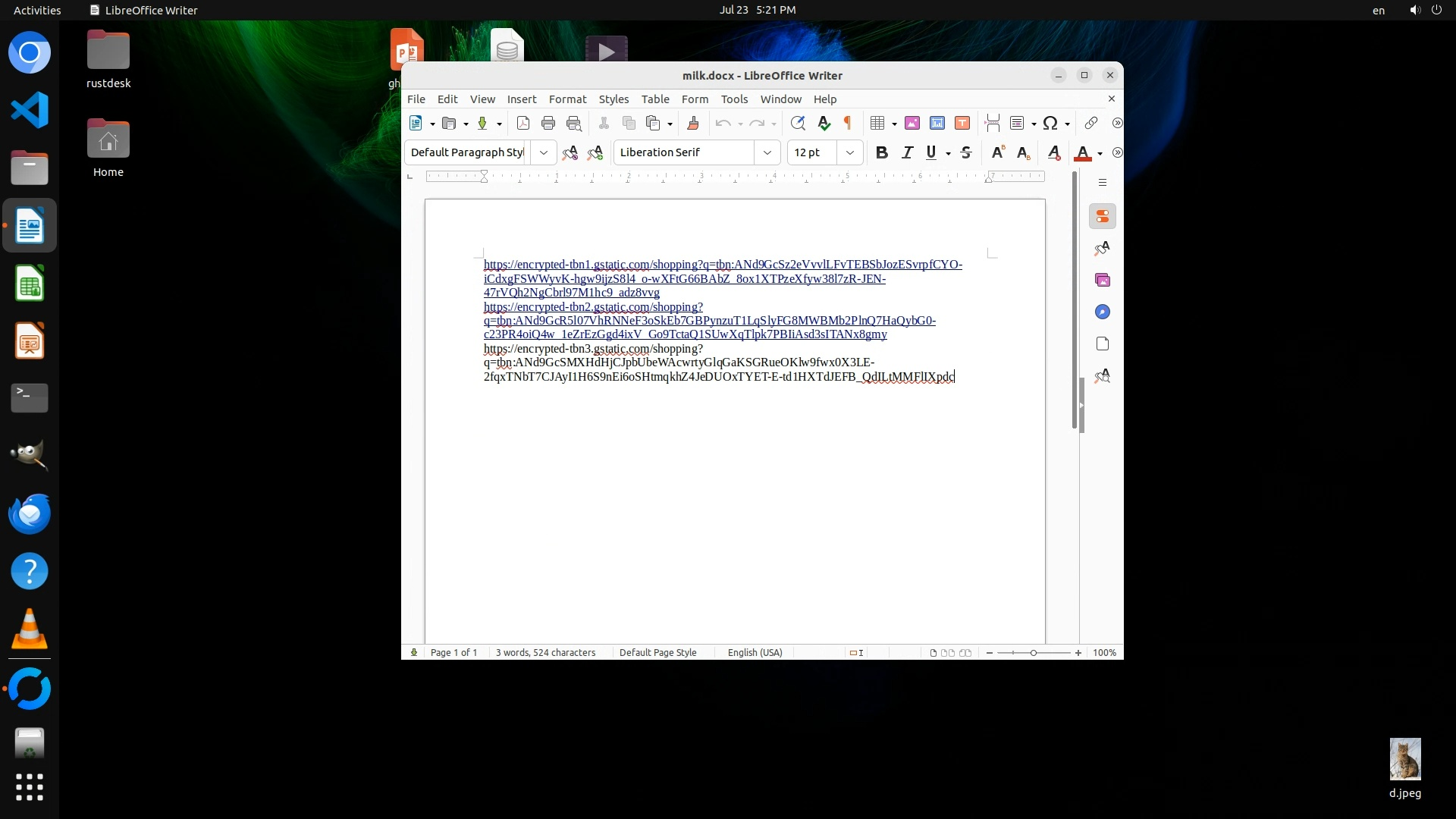
Task: Expand the font name dropdown
Action: pos(767,152)
